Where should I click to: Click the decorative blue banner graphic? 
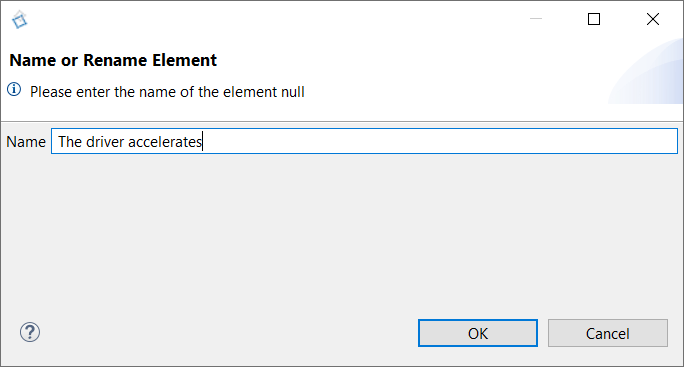pos(646,72)
